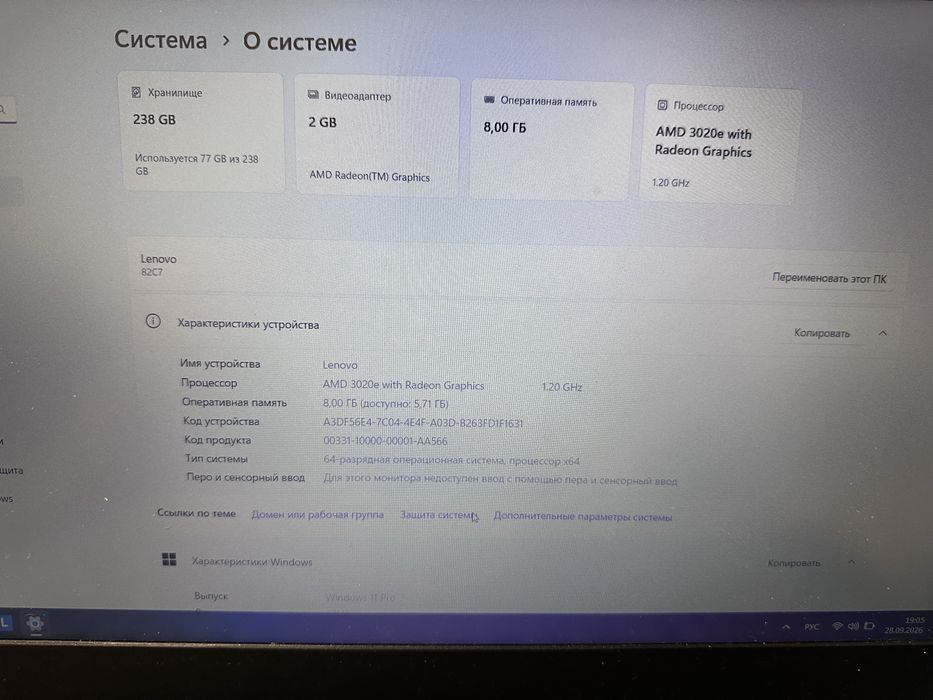Show hidden tray icons with the taskbar chevron
933x700 pixels.
pyautogui.click(x=787, y=627)
